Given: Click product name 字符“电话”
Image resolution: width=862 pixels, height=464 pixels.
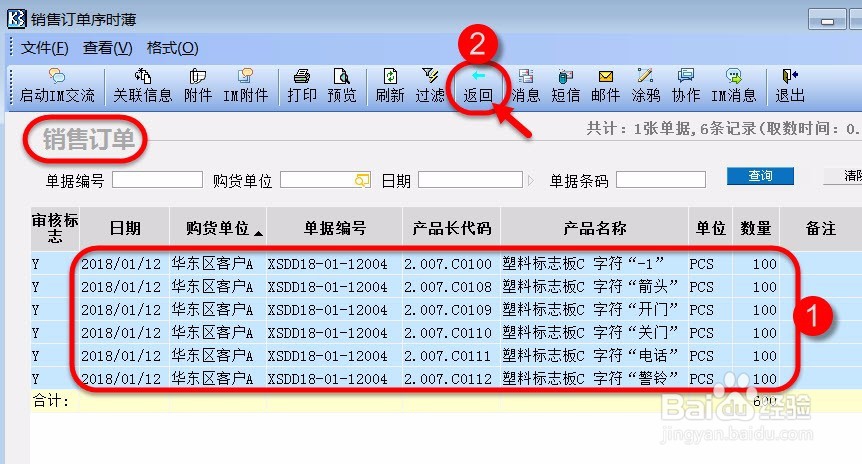Looking at the screenshot, I should pyautogui.click(x=636, y=356).
